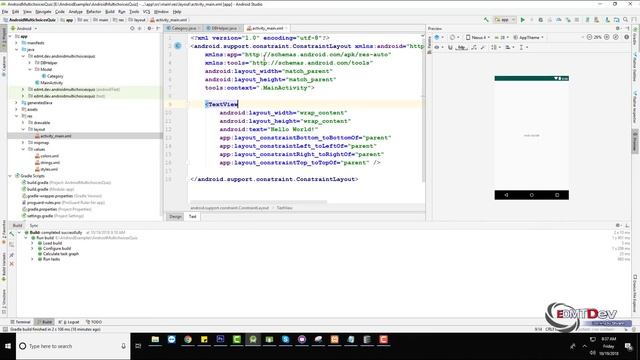Expand the manifests folder
Image resolution: width=640 pixels, height=360 pixels.
click(17, 43)
